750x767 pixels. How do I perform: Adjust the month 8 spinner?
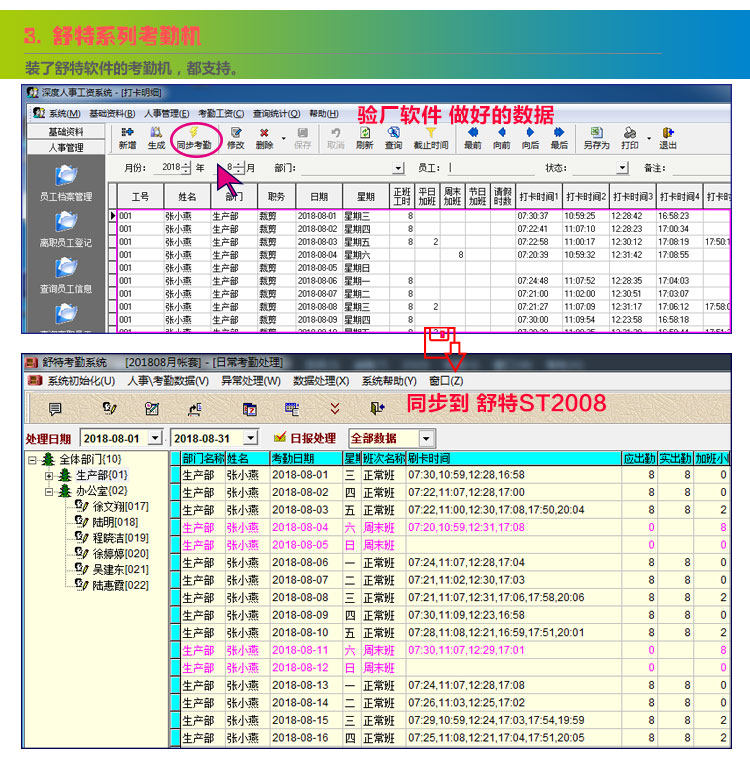(x=239, y=168)
